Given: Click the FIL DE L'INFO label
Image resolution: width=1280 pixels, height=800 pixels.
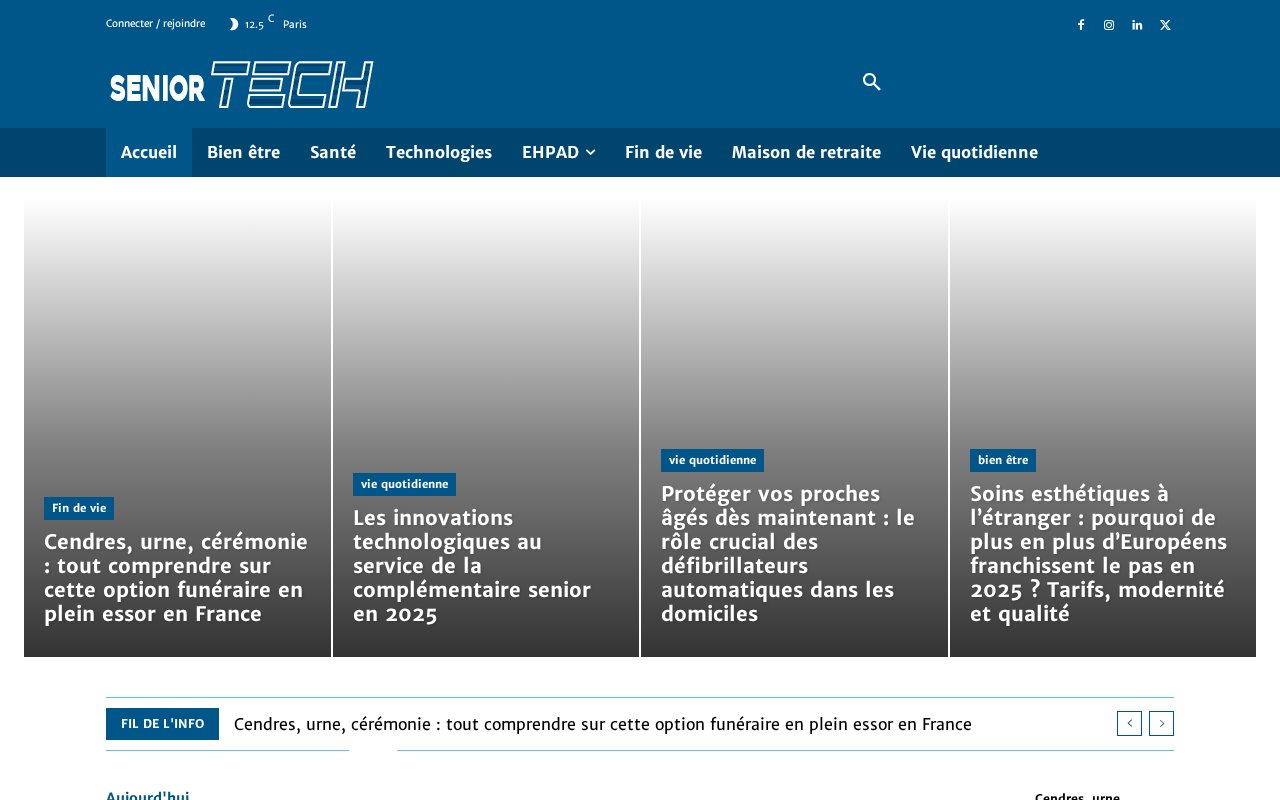Looking at the screenshot, I should [163, 724].
